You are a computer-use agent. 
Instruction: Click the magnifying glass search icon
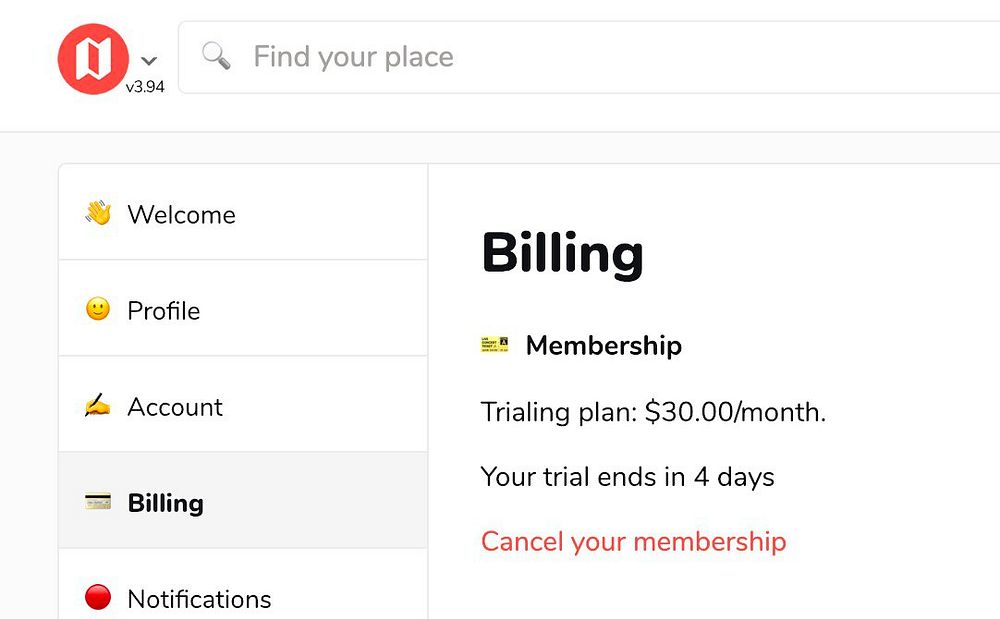[216, 56]
